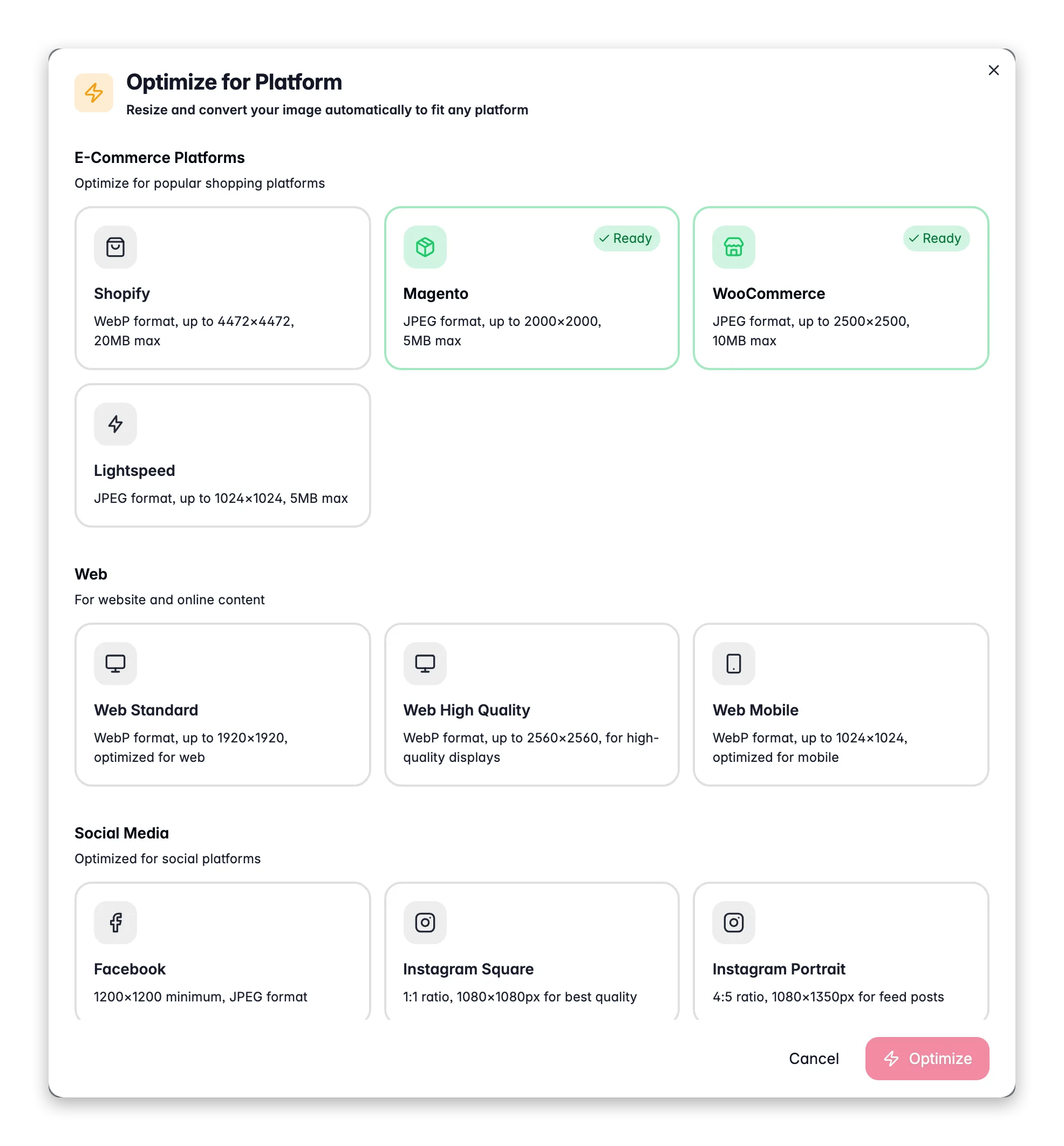
Task: Deselect the Magento platform title
Action: [436, 294]
